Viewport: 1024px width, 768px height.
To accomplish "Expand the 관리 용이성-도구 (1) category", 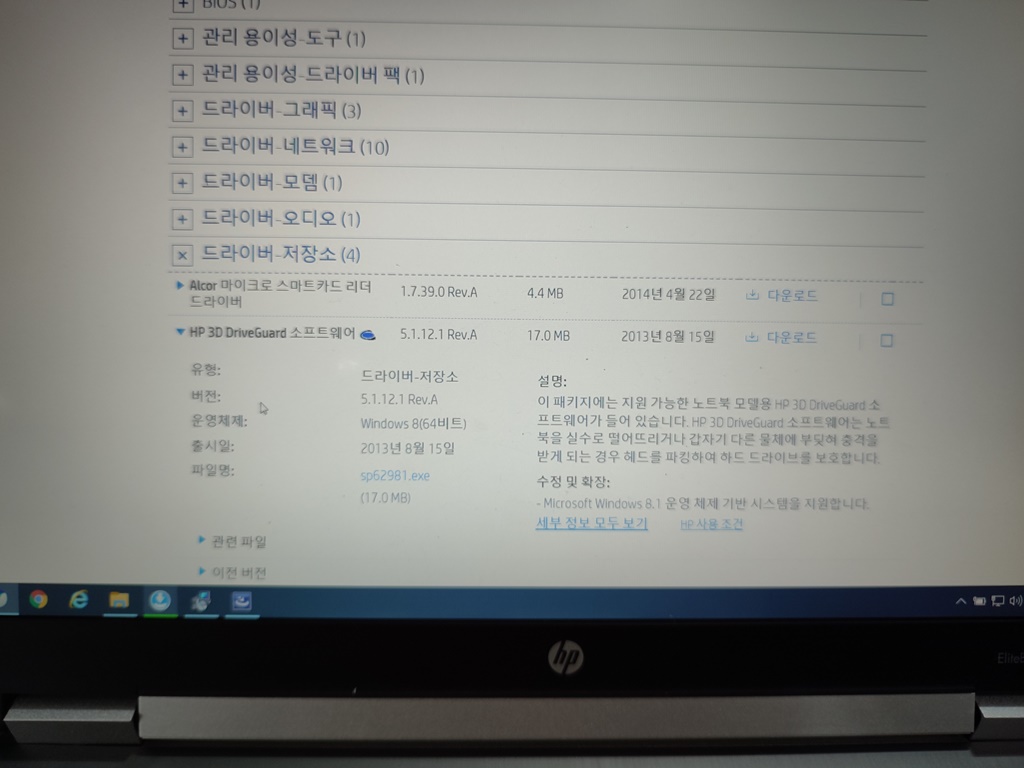I will coord(182,39).
